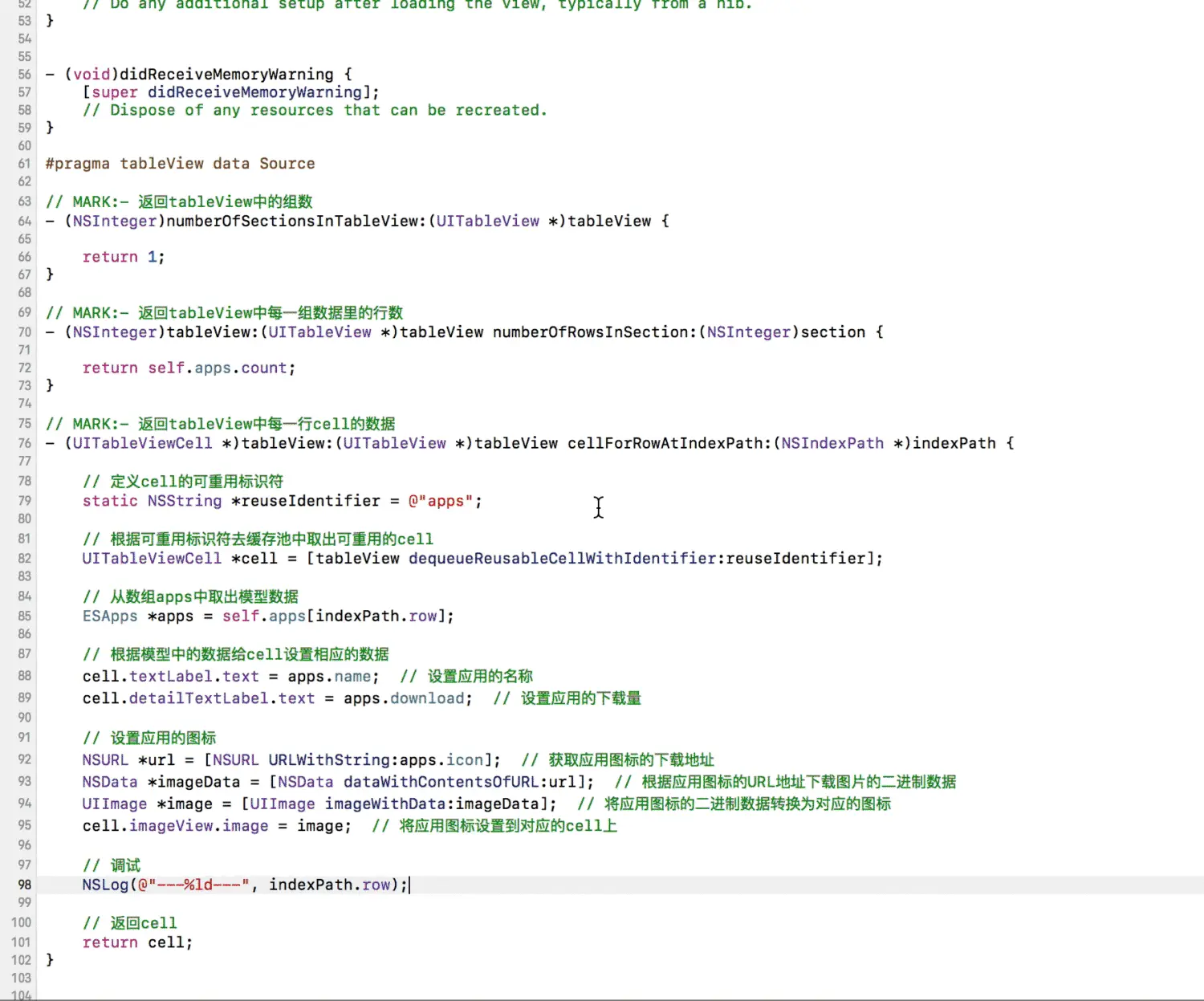The image size is (1204, 1001).
Task: Click comment '// 定义cell的可重用标识符'
Action: [183, 482]
